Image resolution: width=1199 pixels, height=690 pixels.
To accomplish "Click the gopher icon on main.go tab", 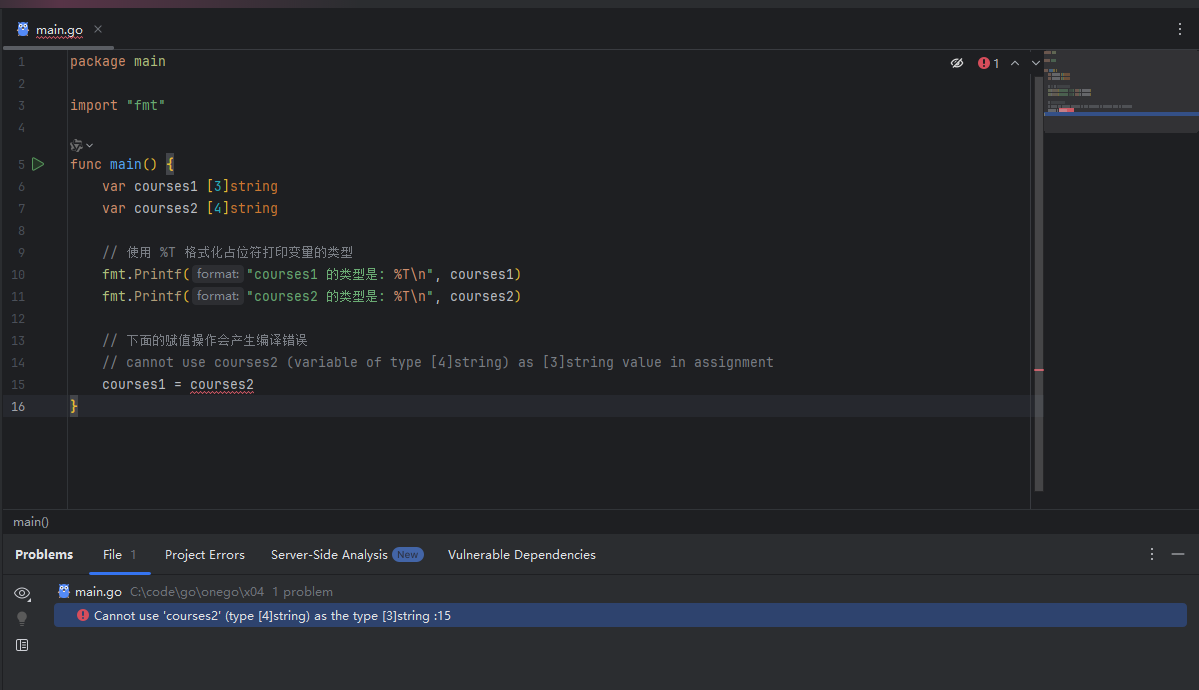I will (23, 30).
